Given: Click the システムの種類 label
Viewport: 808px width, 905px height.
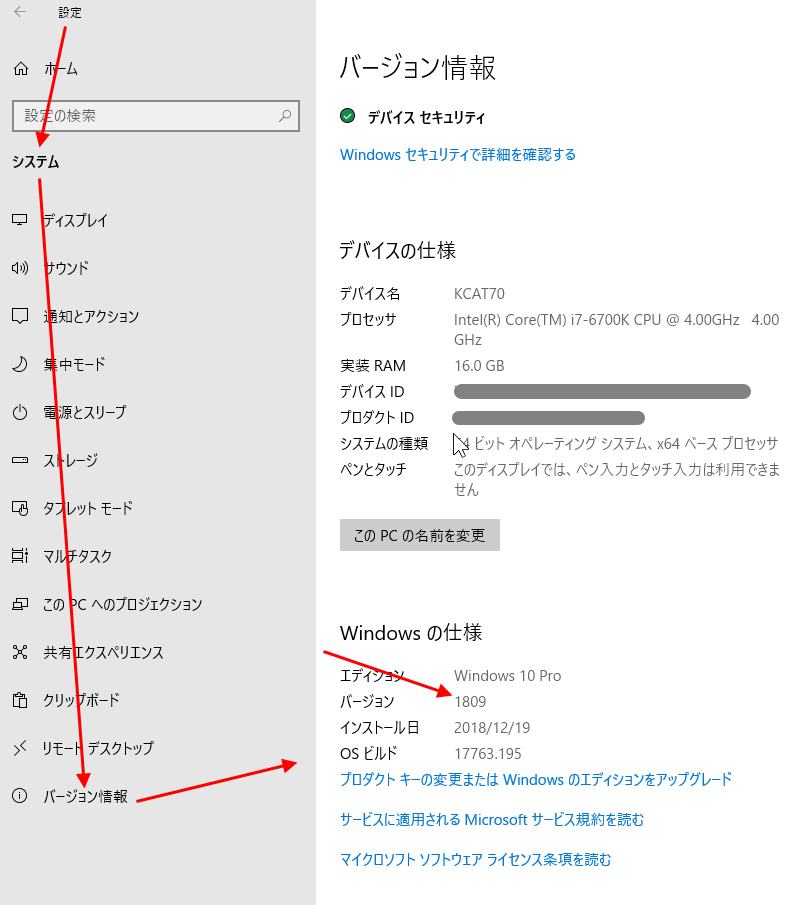Looking at the screenshot, I should click(384, 443).
